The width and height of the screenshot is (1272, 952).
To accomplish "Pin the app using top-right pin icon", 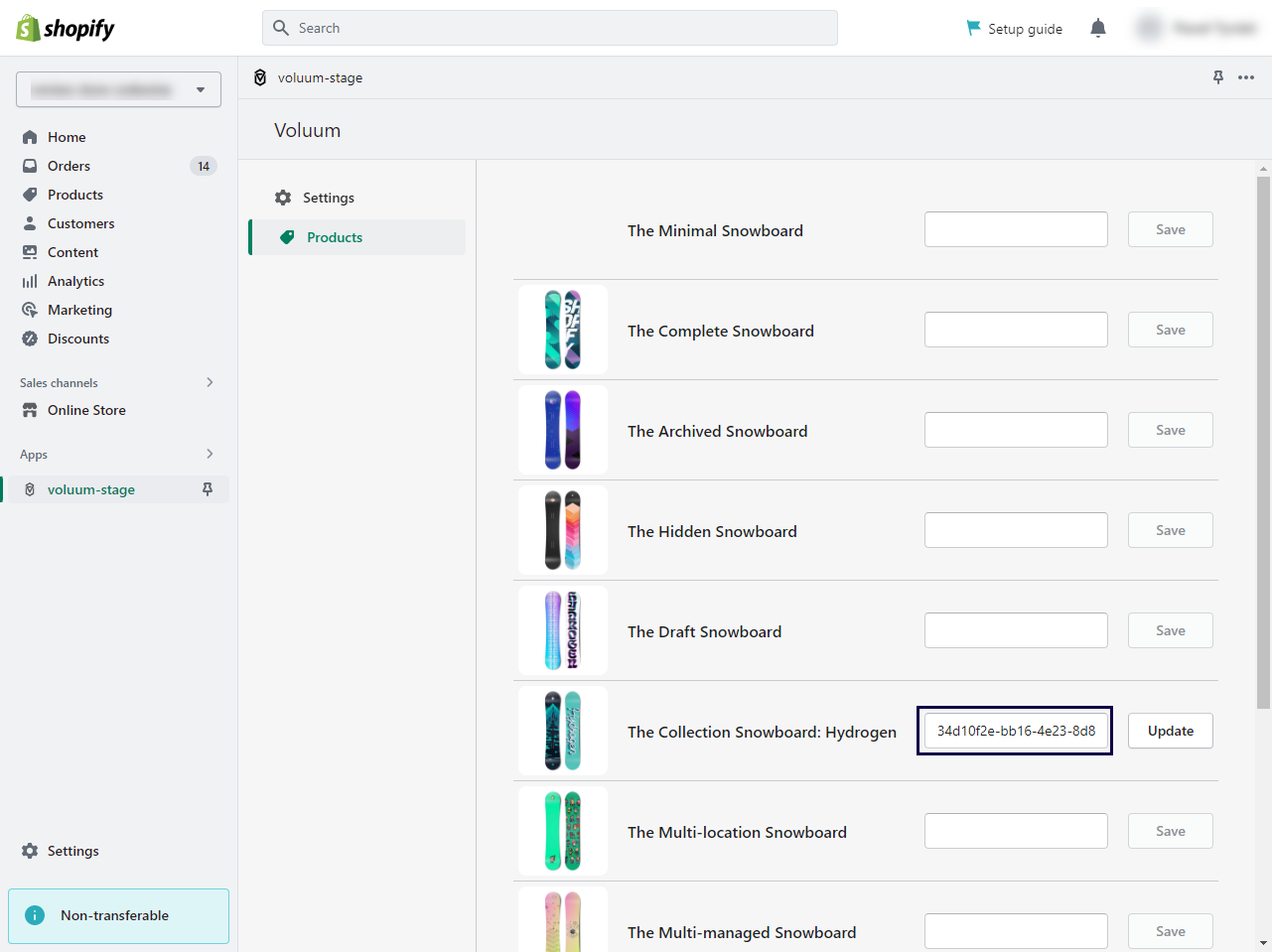I will coord(1218,77).
